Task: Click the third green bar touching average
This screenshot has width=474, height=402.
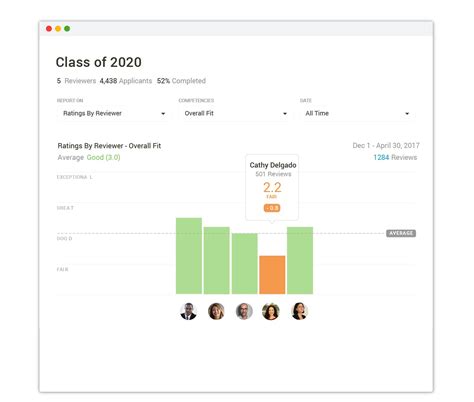Action: (x=245, y=264)
